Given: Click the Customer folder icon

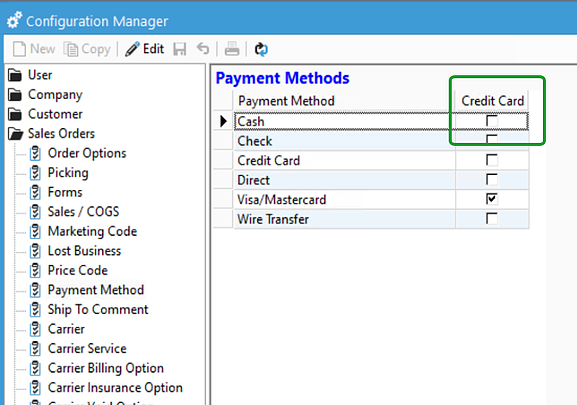Looking at the screenshot, I should pyautogui.click(x=15, y=114).
